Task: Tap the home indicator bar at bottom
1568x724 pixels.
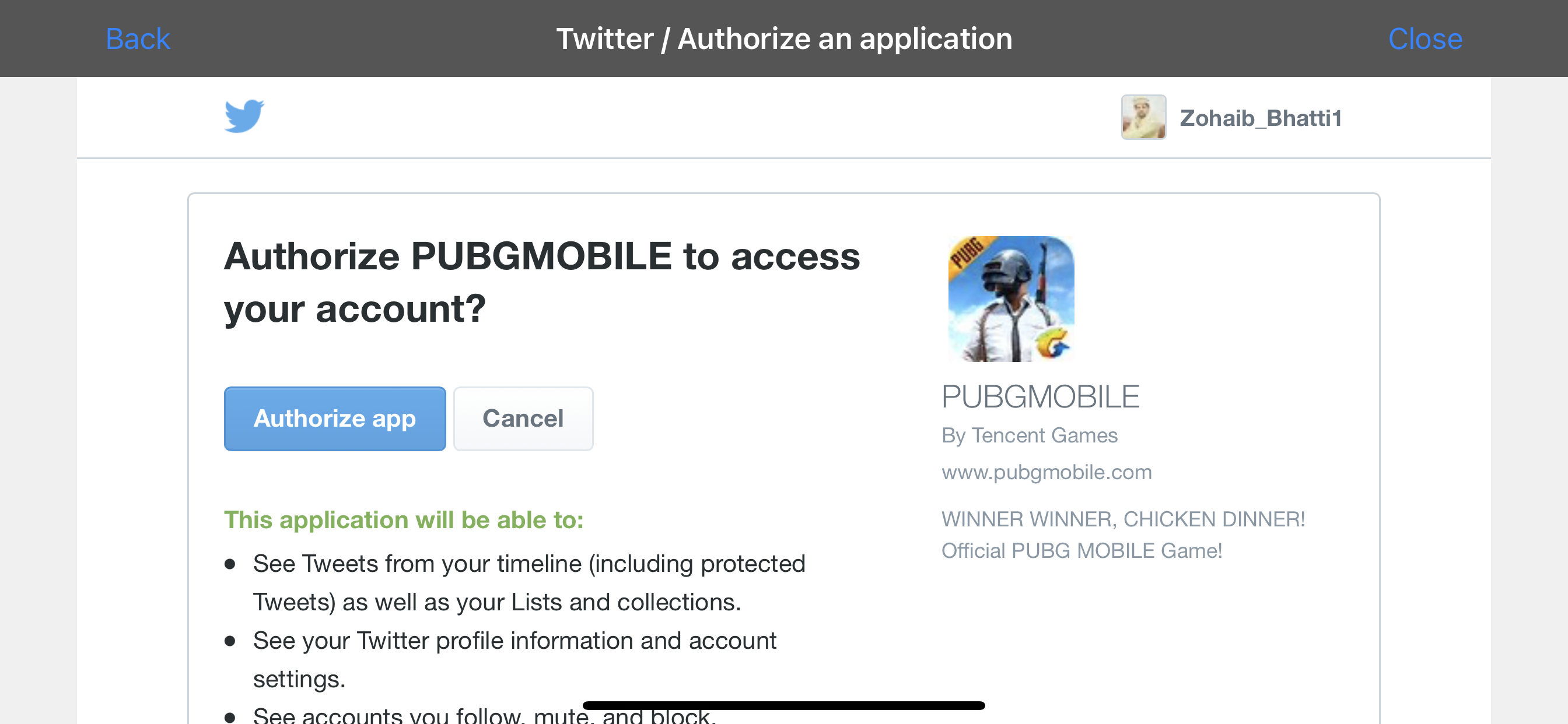Action: pyautogui.click(x=784, y=707)
